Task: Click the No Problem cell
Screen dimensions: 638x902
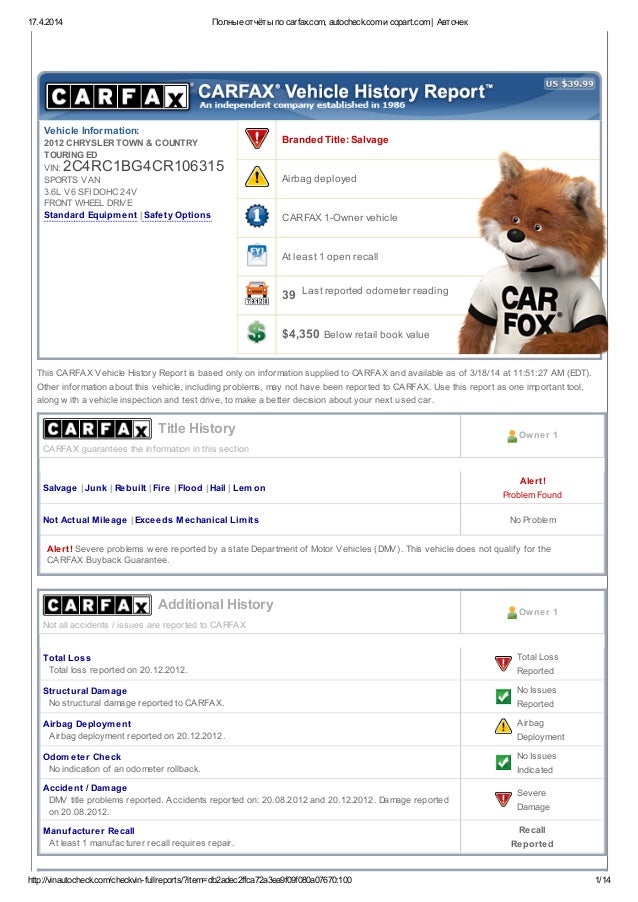Action: point(533,520)
